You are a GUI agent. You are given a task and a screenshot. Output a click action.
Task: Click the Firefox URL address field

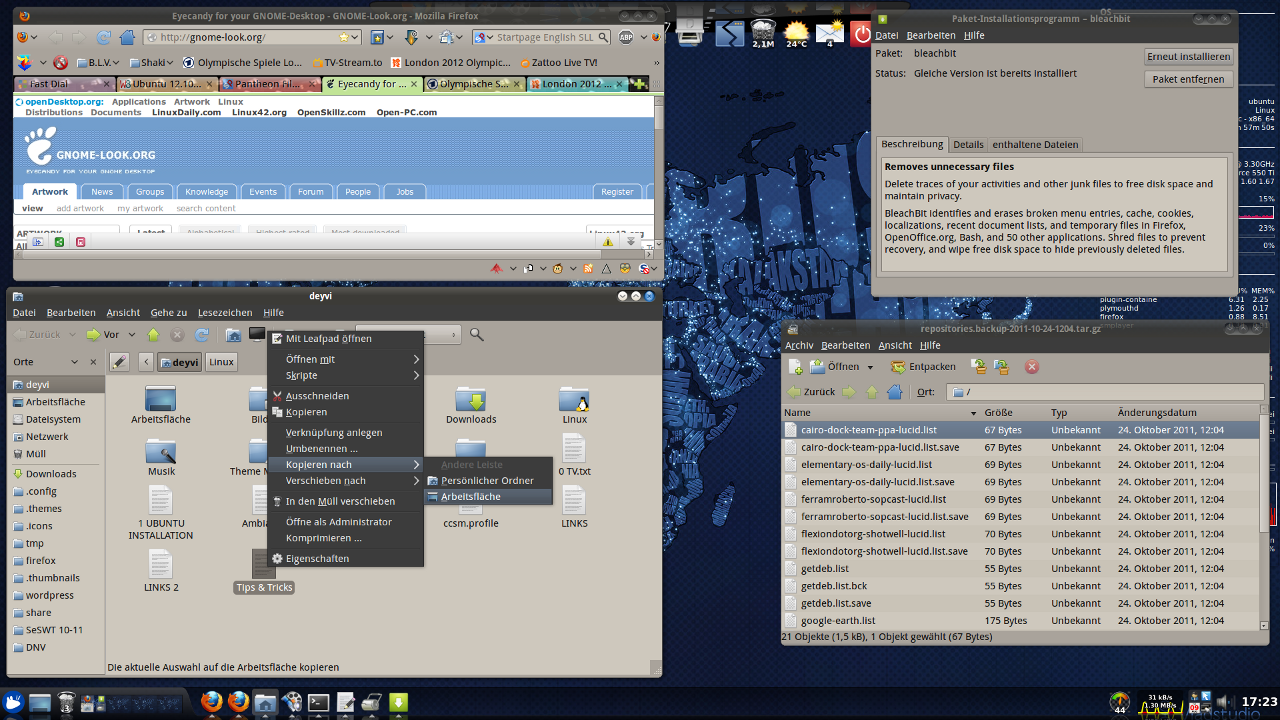[x=250, y=37]
